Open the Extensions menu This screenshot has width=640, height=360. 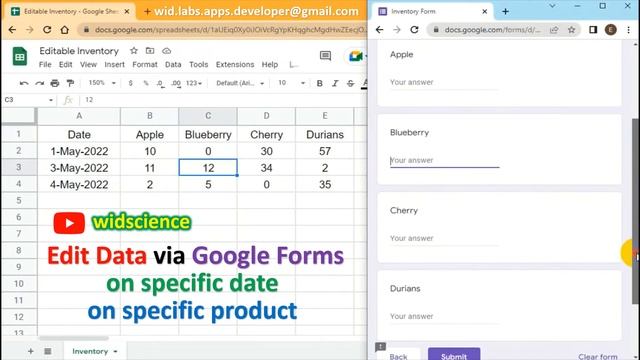point(235,64)
